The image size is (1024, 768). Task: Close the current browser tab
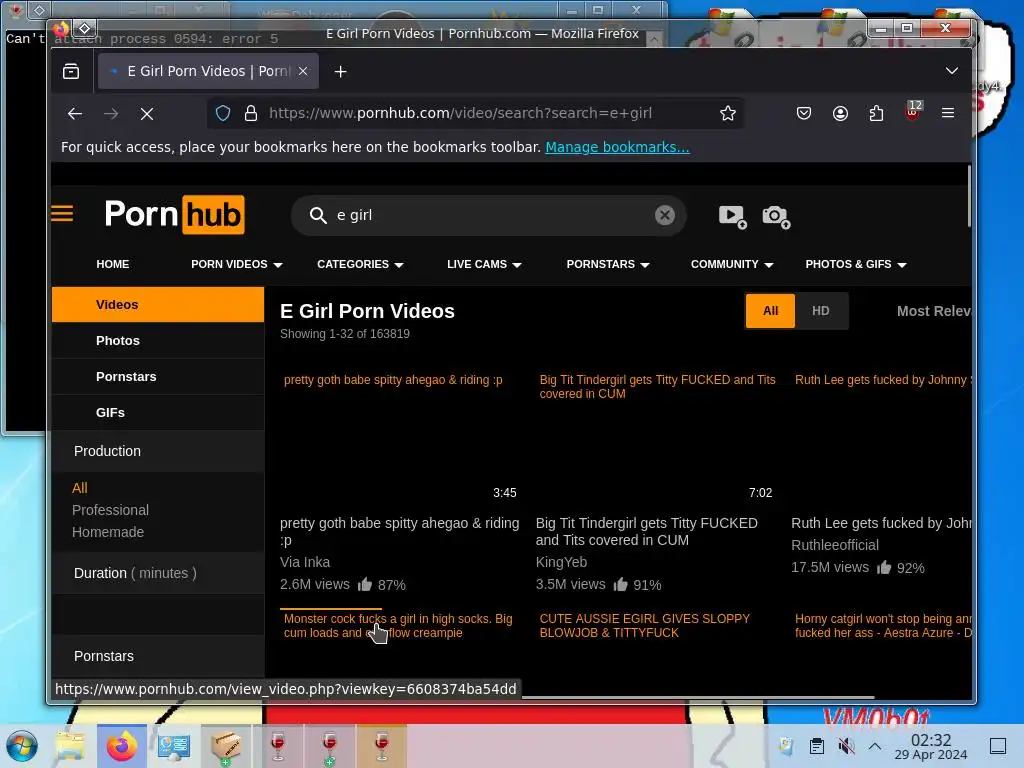pyautogui.click(x=303, y=71)
